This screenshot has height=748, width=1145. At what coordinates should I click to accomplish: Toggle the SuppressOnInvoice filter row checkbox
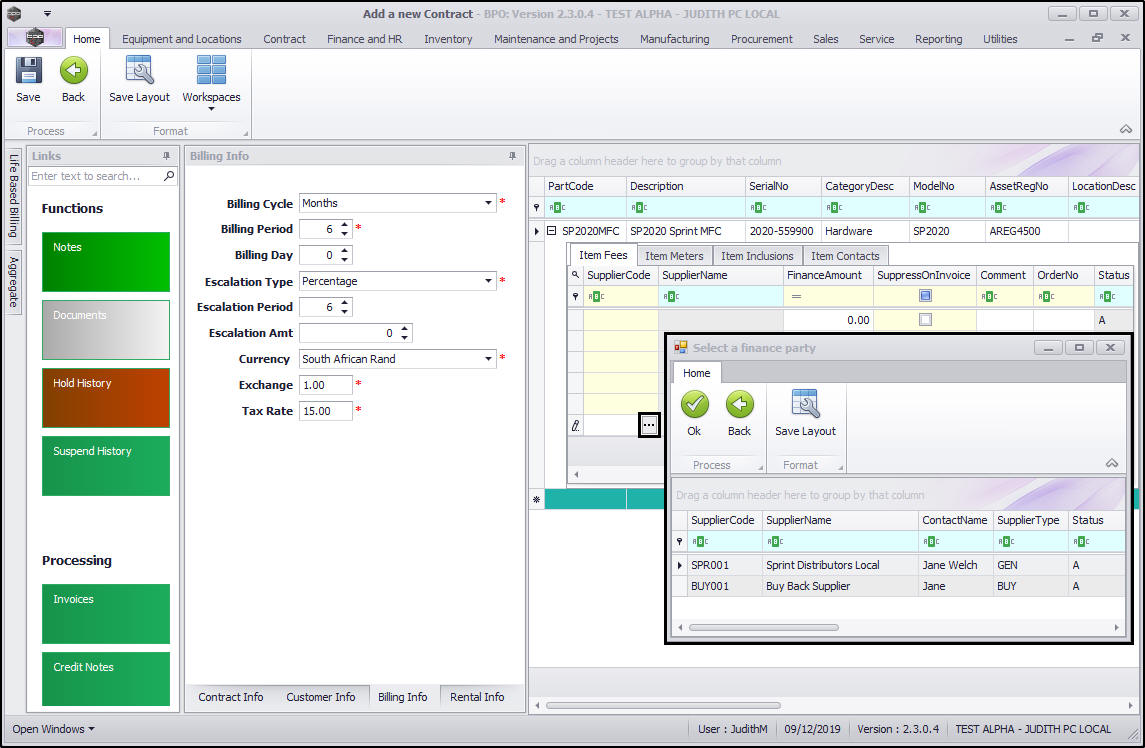(925, 296)
